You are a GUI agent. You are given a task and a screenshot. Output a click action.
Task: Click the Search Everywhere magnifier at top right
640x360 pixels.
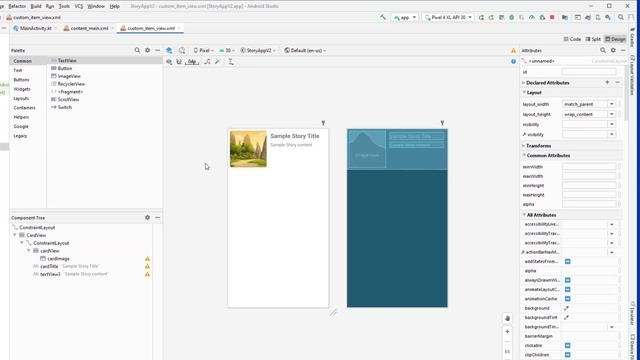[621, 18]
